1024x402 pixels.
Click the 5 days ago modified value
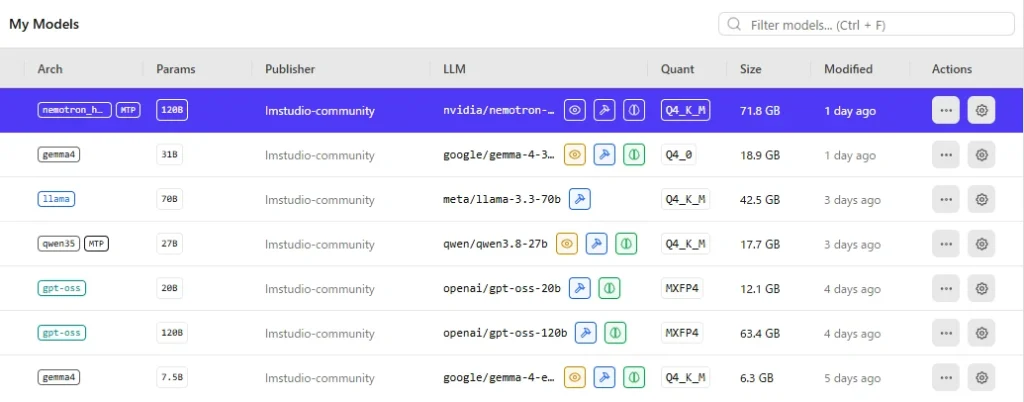tap(852, 378)
